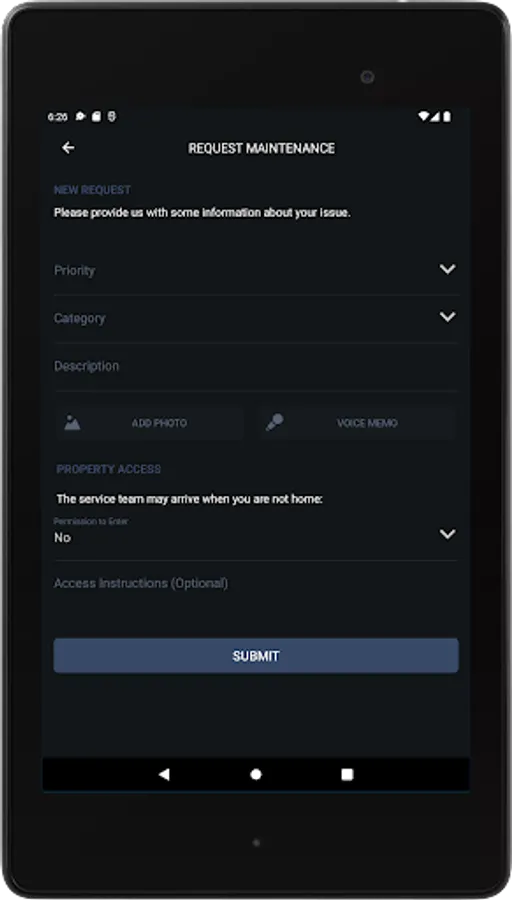Select the Category field
Viewport: 512px width, 900px height.
[x=256, y=319]
